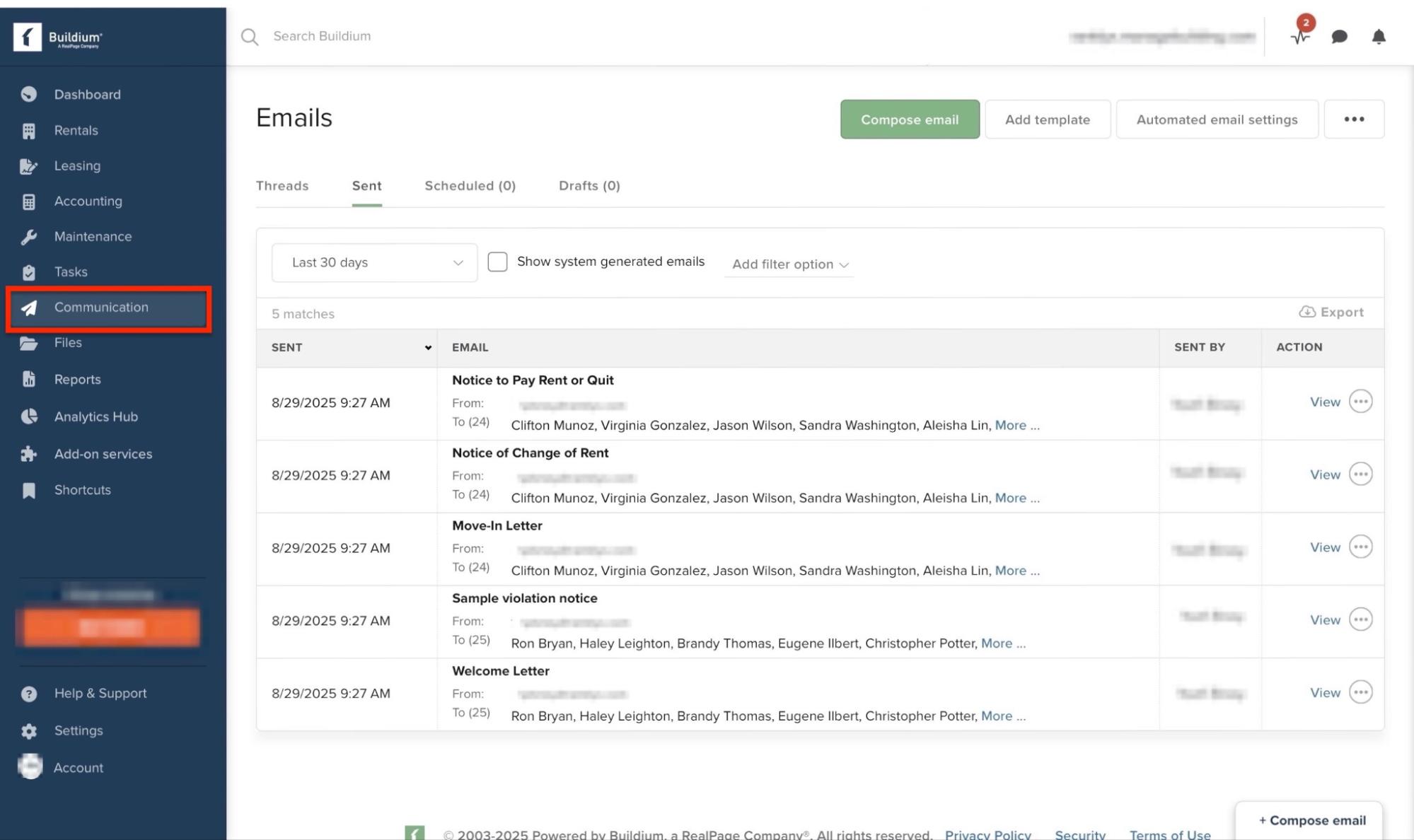
Task: Expand the Add filter option dropdown
Action: (x=789, y=264)
